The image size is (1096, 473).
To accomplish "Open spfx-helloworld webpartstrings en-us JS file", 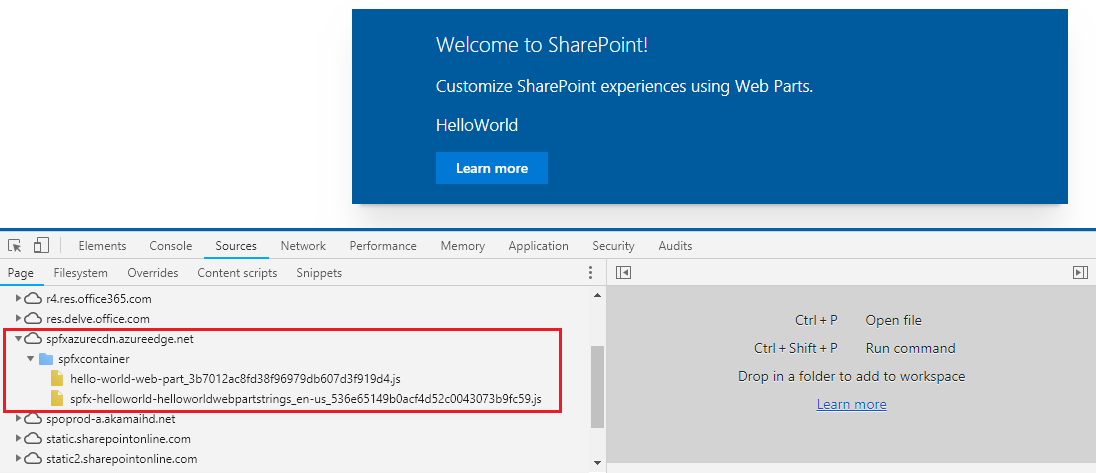I will coord(305,399).
